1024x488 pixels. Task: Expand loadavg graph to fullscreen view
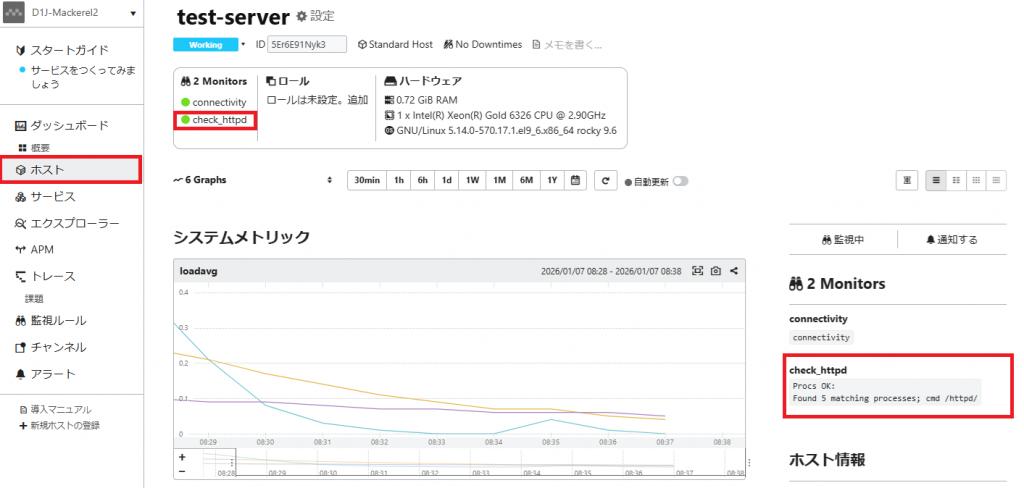tap(698, 271)
